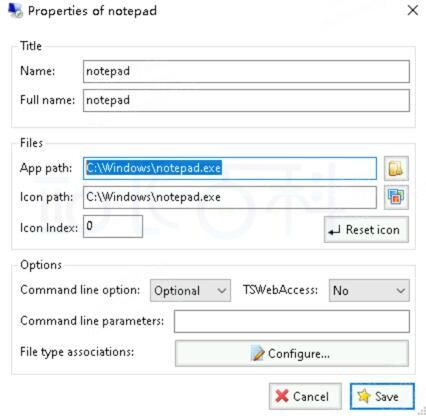426x416 pixels.
Task: Click the Files group label
Action: tap(31, 143)
